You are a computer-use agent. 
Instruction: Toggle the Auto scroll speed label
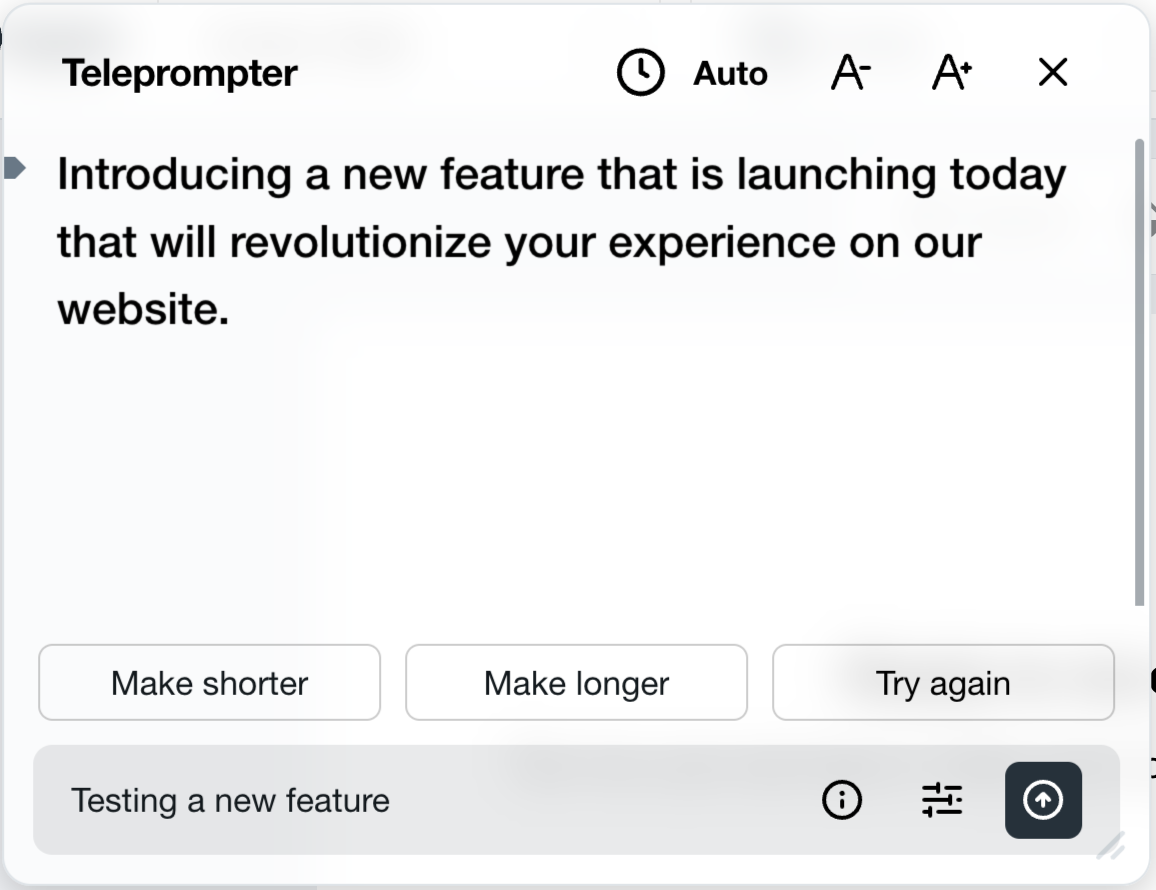click(x=730, y=73)
